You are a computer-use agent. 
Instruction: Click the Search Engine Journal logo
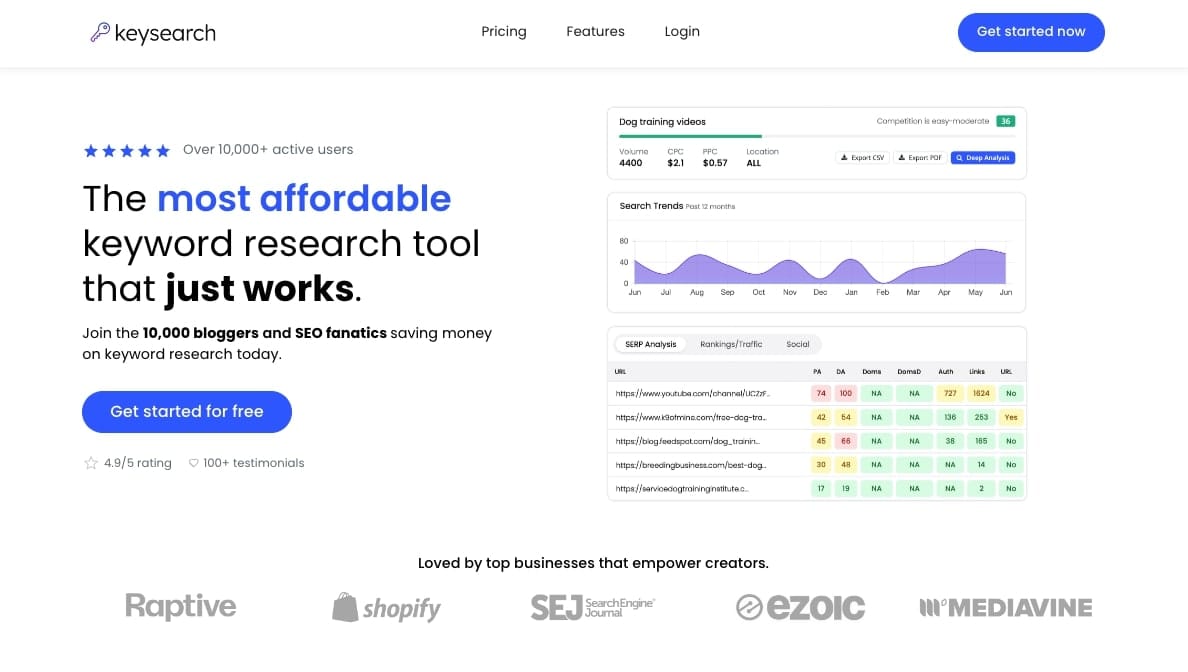point(593,607)
